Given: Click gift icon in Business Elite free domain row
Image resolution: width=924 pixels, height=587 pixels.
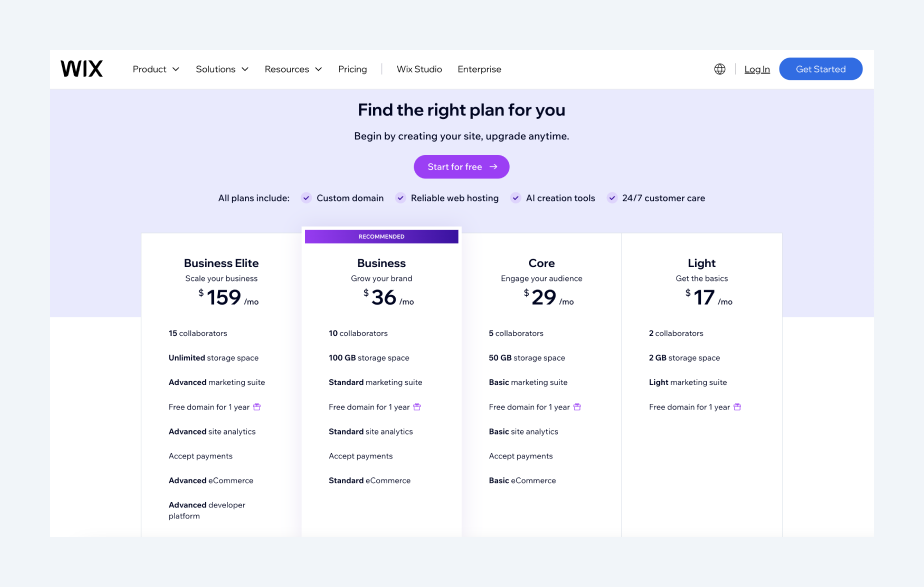Looking at the screenshot, I should [x=257, y=407].
